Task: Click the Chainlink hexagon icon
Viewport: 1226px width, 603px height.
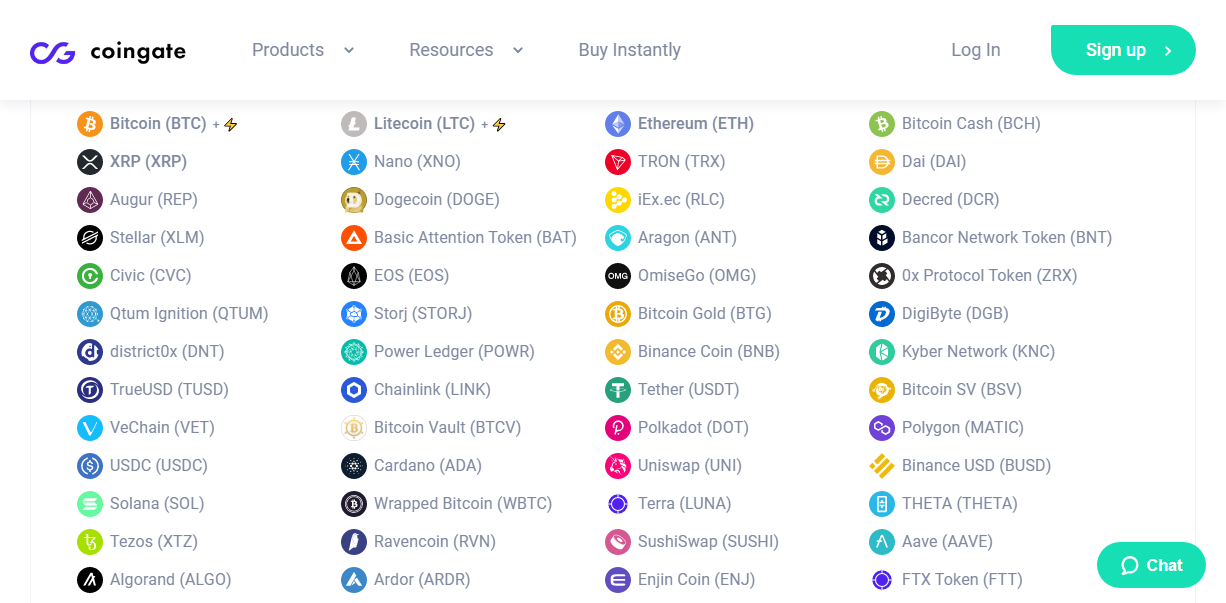Action: pyautogui.click(x=354, y=390)
